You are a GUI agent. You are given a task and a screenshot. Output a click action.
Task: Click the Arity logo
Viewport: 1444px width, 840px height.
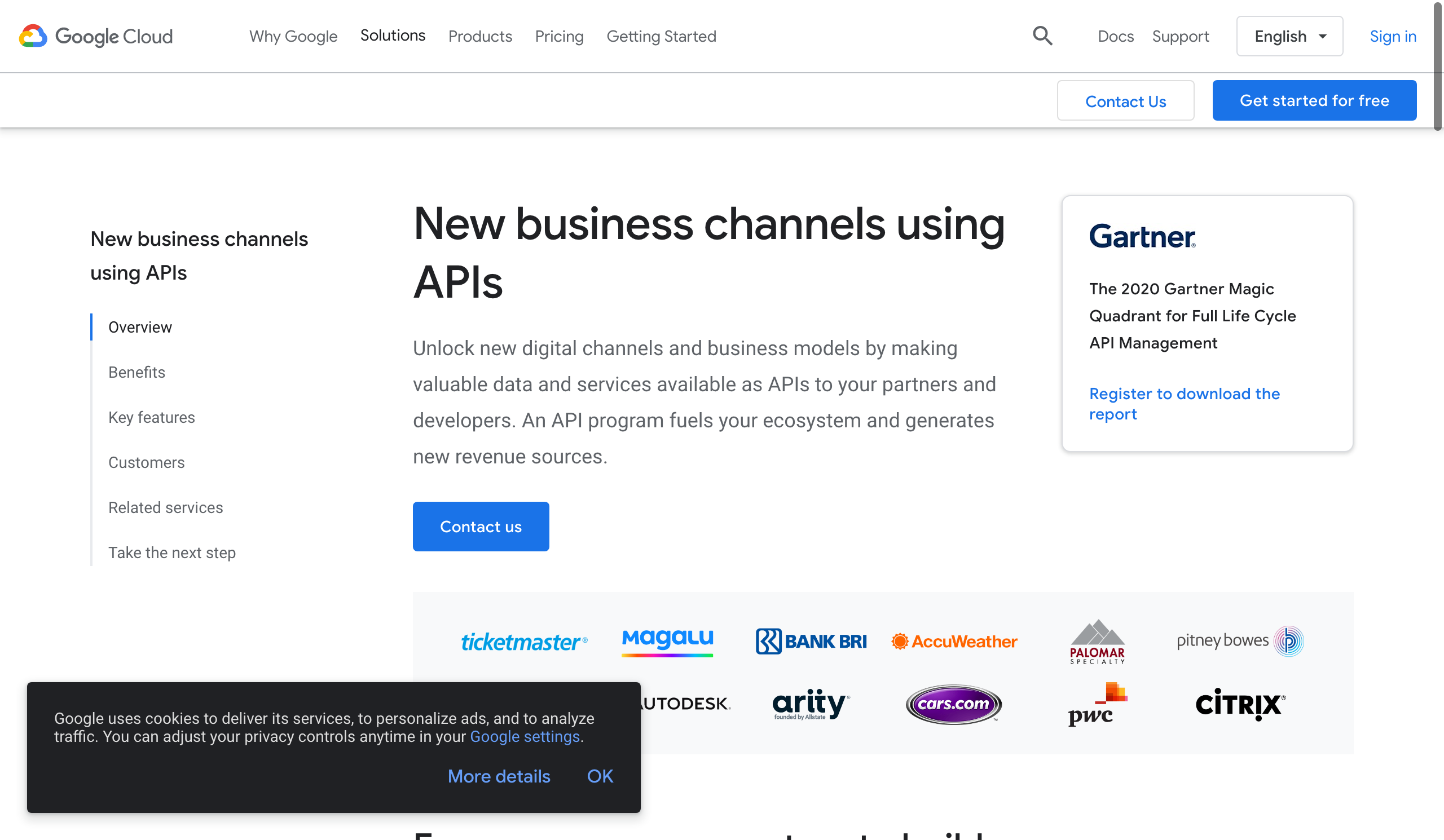(x=811, y=704)
